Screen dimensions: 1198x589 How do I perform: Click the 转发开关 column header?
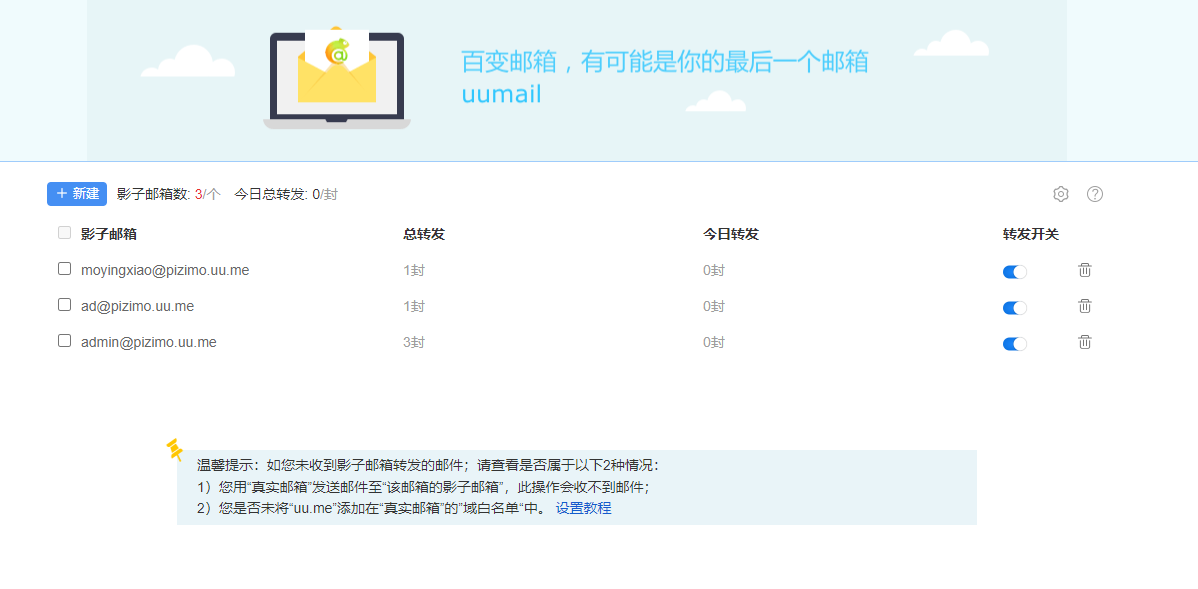pyautogui.click(x=1031, y=235)
